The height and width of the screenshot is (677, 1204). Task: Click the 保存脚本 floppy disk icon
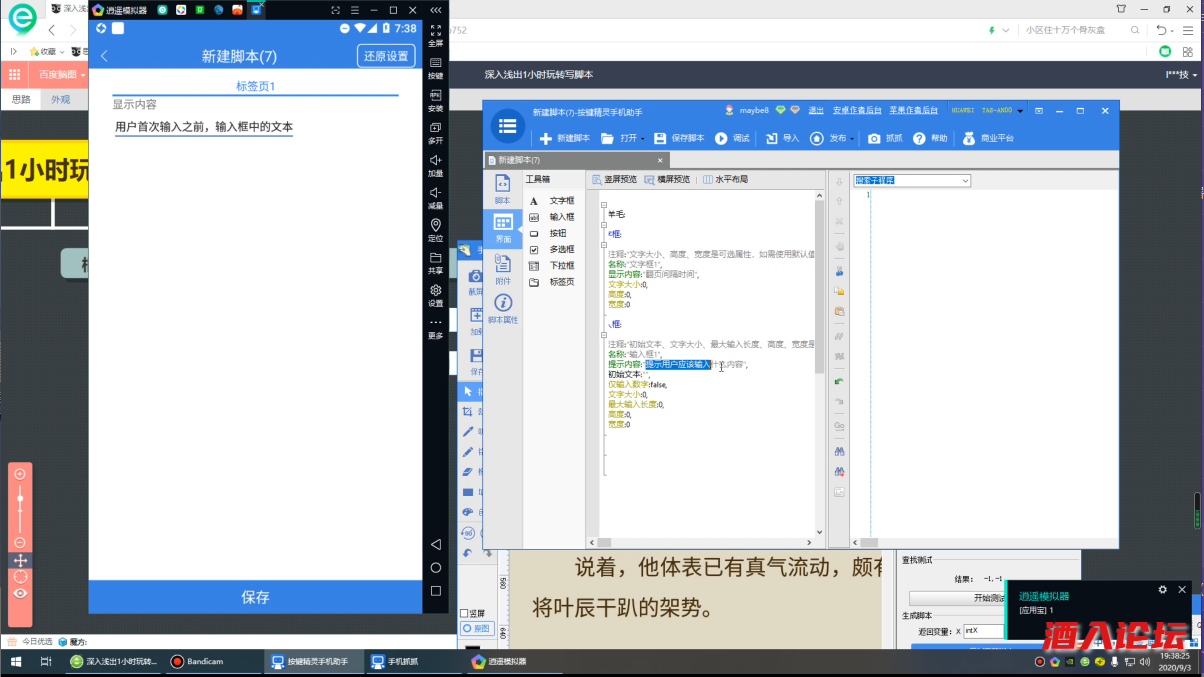(x=660, y=139)
